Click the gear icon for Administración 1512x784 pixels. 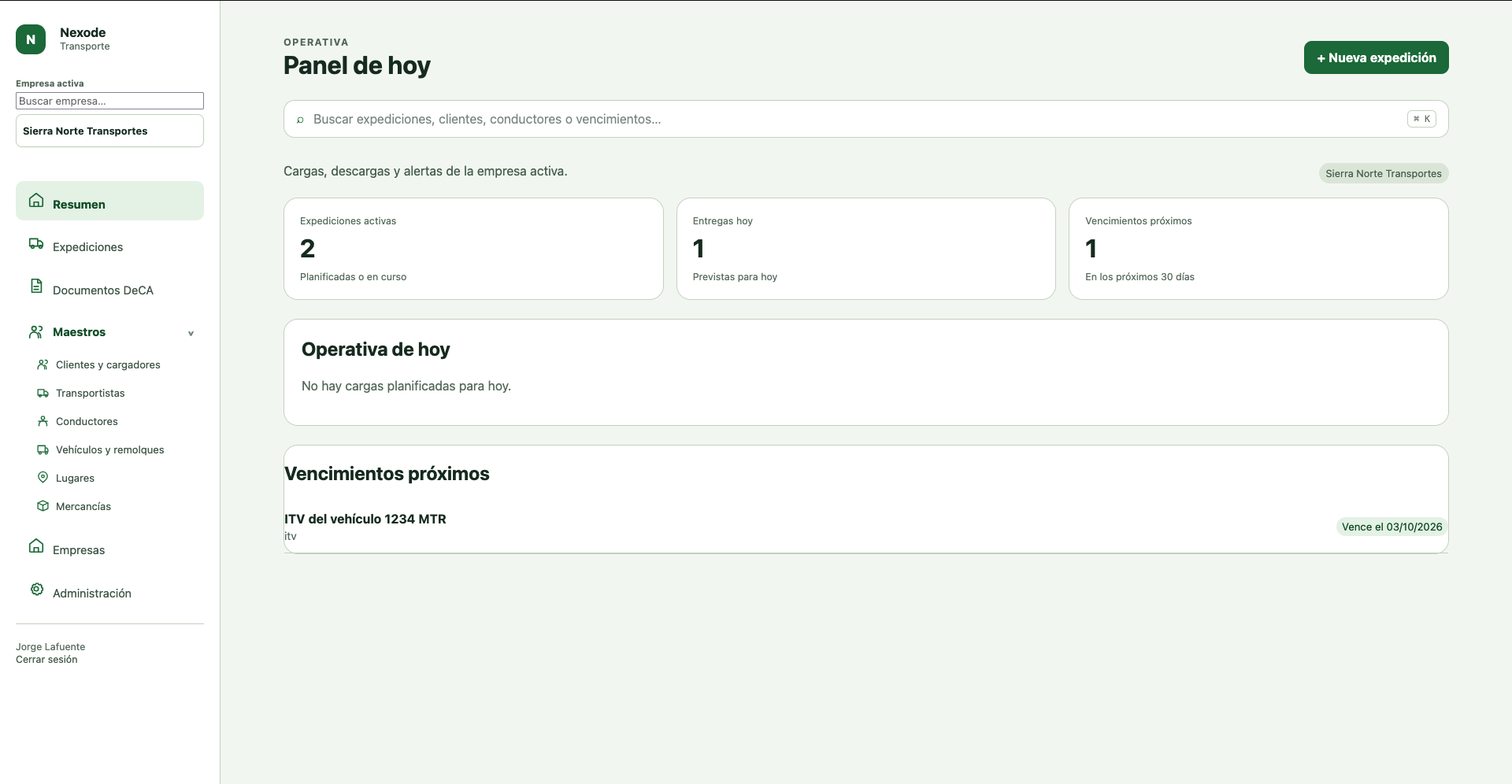click(x=36, y=589)
